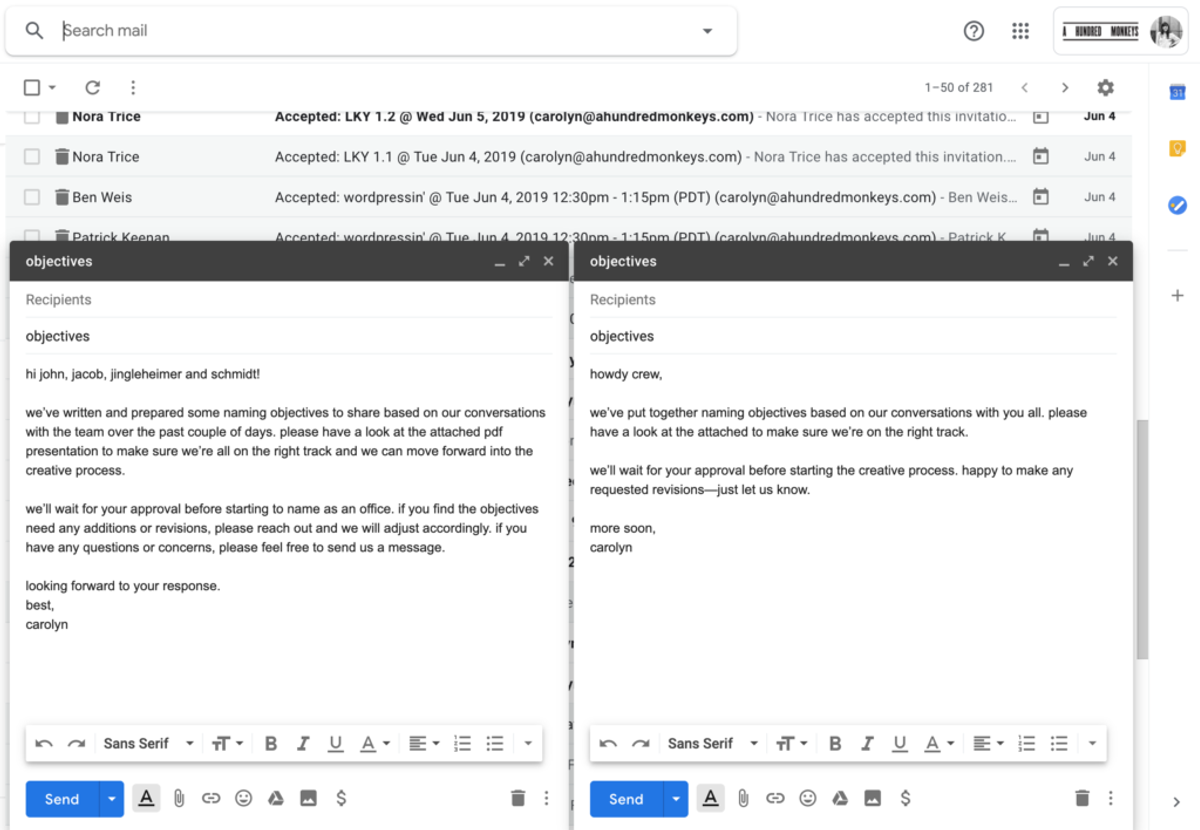The image size is (1200, 830).
Task: Insert link in right compose window
Action: [x=775, y=798]
